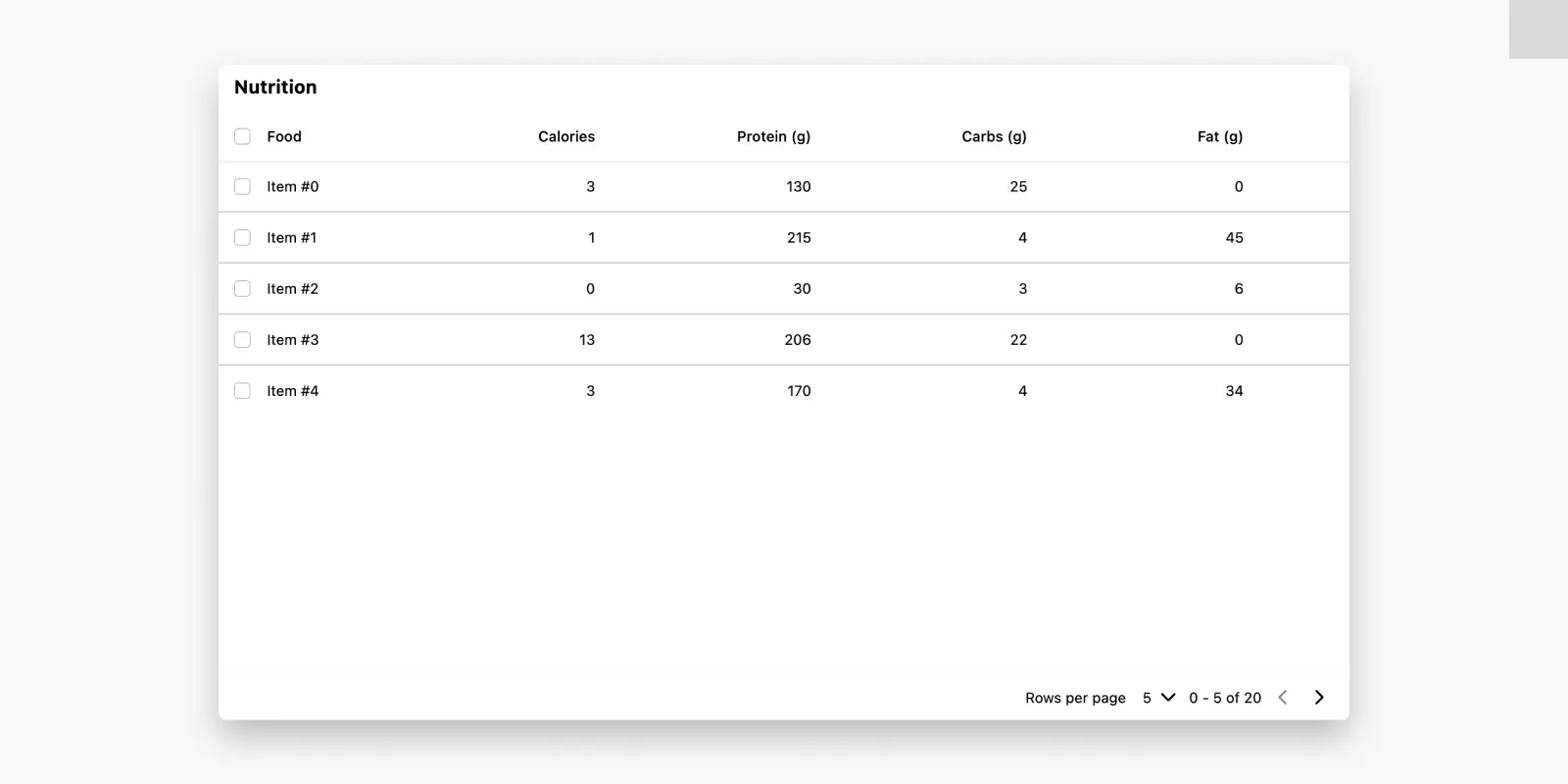Click the protein value 215 cell

799,237
